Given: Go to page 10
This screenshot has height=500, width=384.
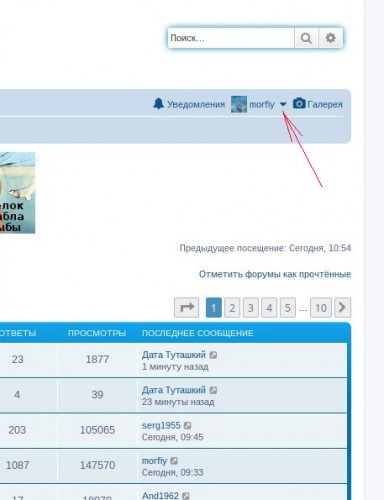Looking at the screenshot, I should coord(321,307).
